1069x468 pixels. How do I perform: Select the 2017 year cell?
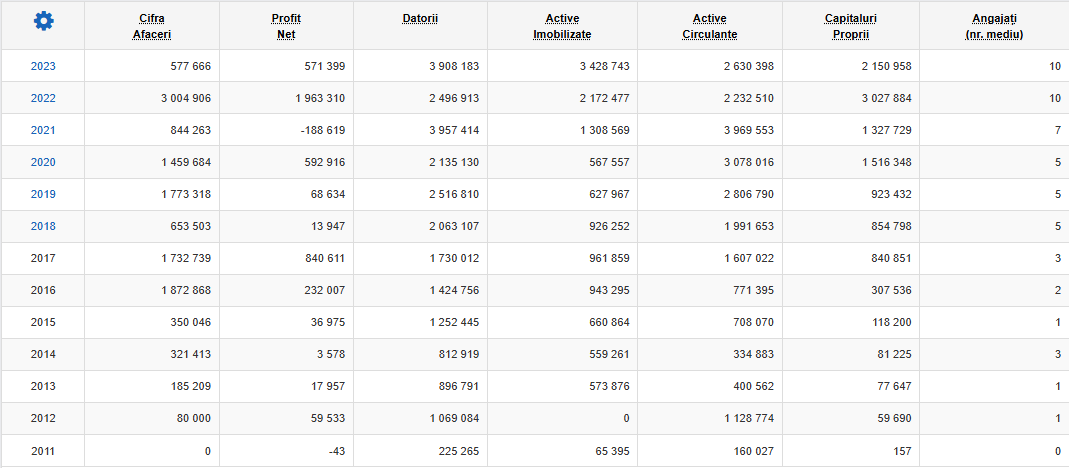43,259
